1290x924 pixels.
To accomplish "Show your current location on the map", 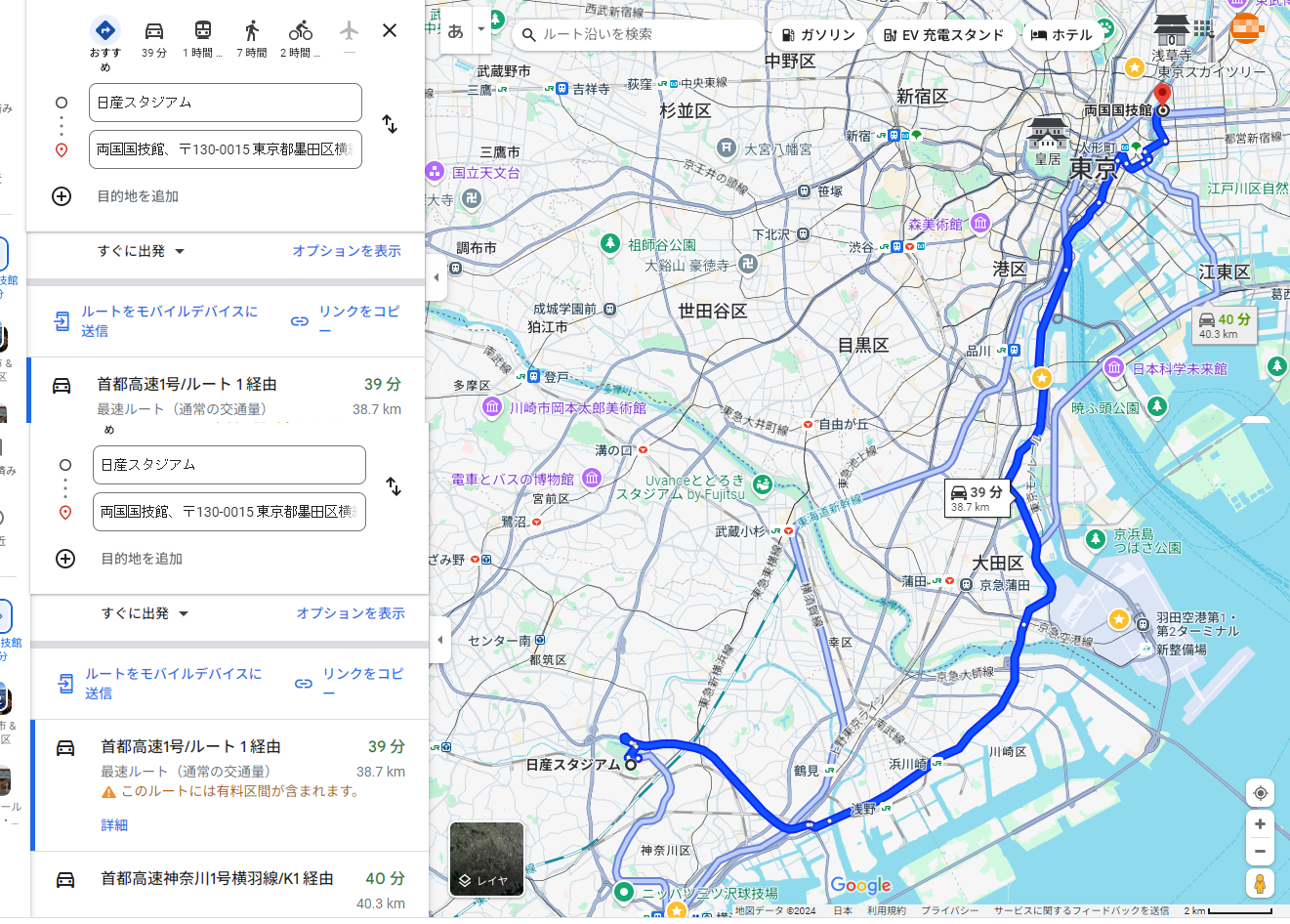I will [1260, 793].
